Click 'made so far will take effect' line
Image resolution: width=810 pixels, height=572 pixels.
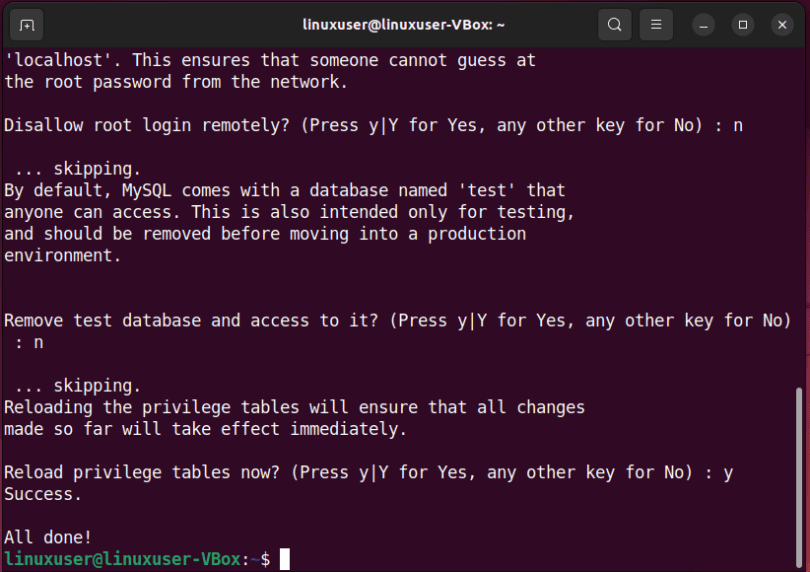click(x=206, y=429)
